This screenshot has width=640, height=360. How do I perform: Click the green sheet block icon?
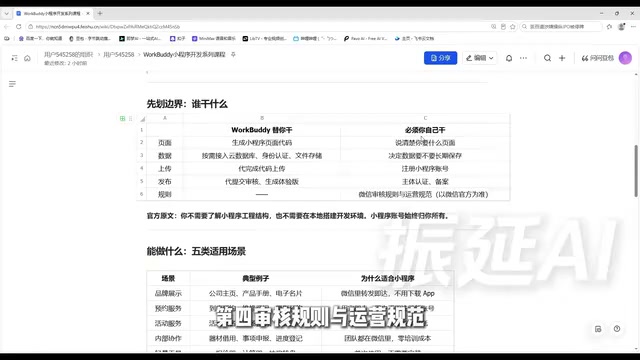pyautogui.click(x=122, y=118)
